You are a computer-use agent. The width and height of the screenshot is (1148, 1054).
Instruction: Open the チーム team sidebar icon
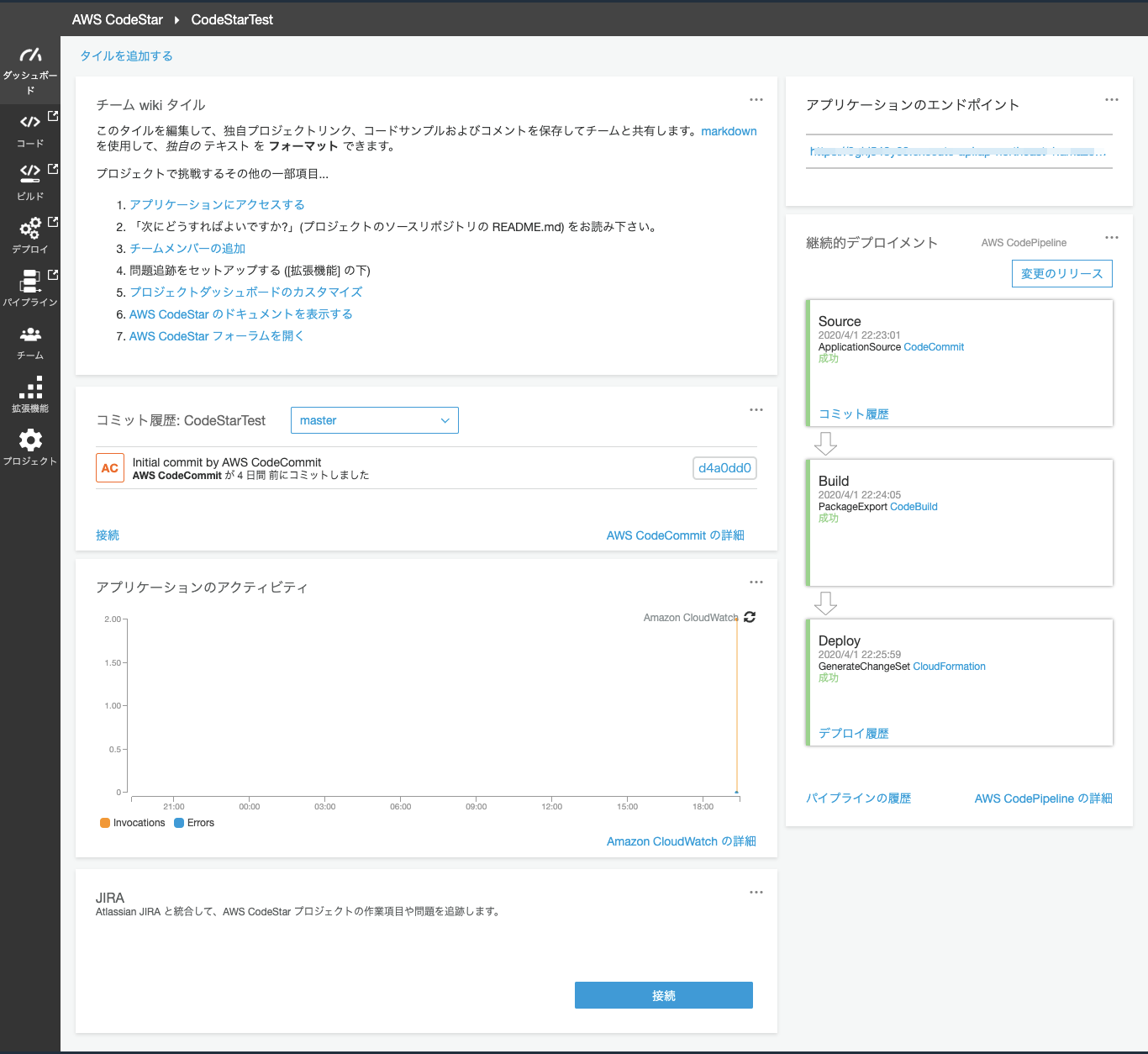(x=30, y=335)
